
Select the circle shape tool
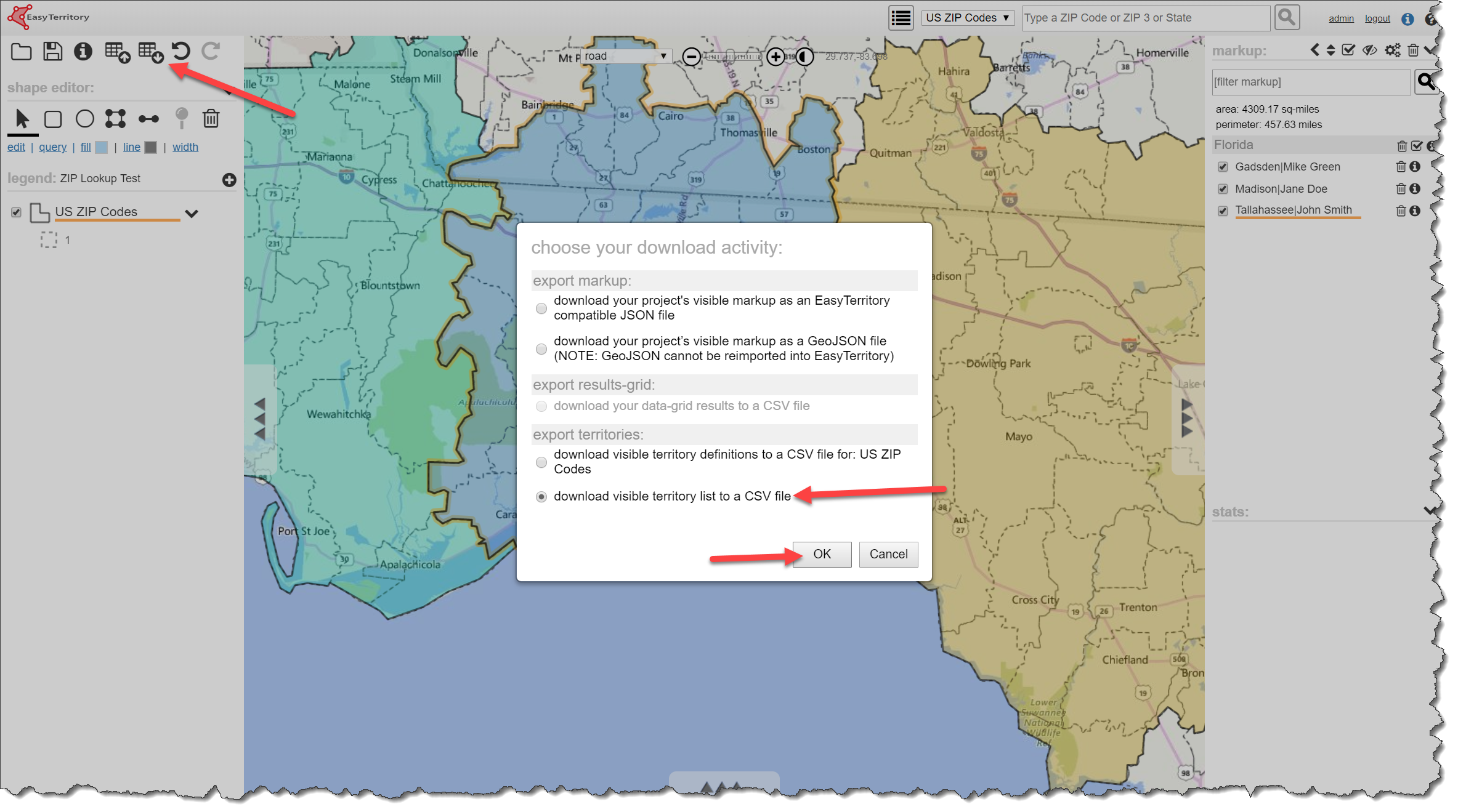[x=85, y=119]
